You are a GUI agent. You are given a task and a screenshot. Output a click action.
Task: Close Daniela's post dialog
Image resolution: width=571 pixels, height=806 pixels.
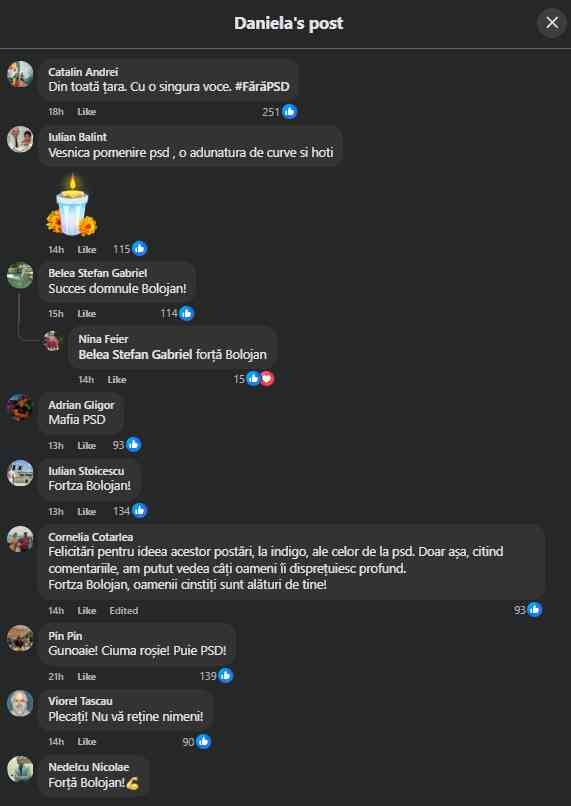(x=552, y=23)
